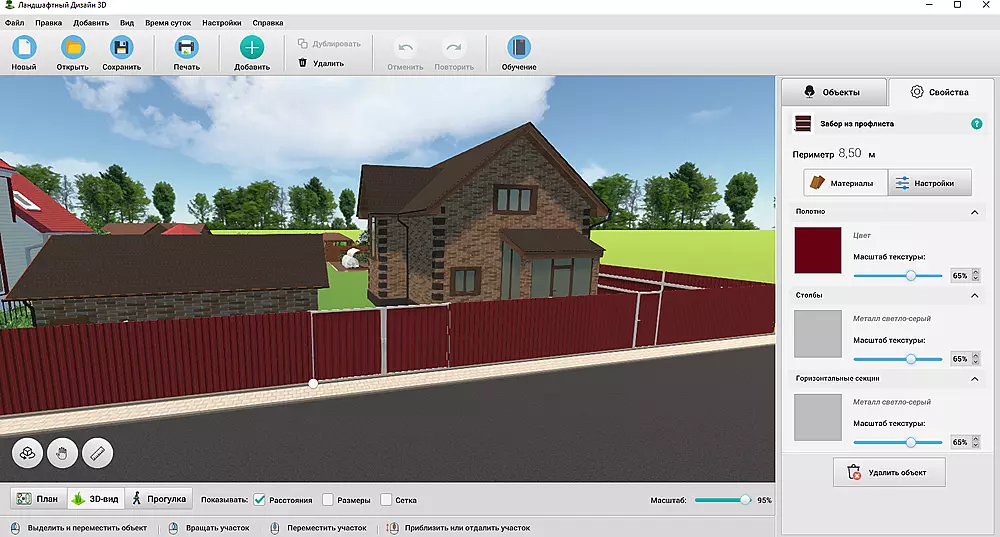The height and width of the screenshot is (537, 1000).
Task: Collapse the Полотно section
Action: click(975, 212)
